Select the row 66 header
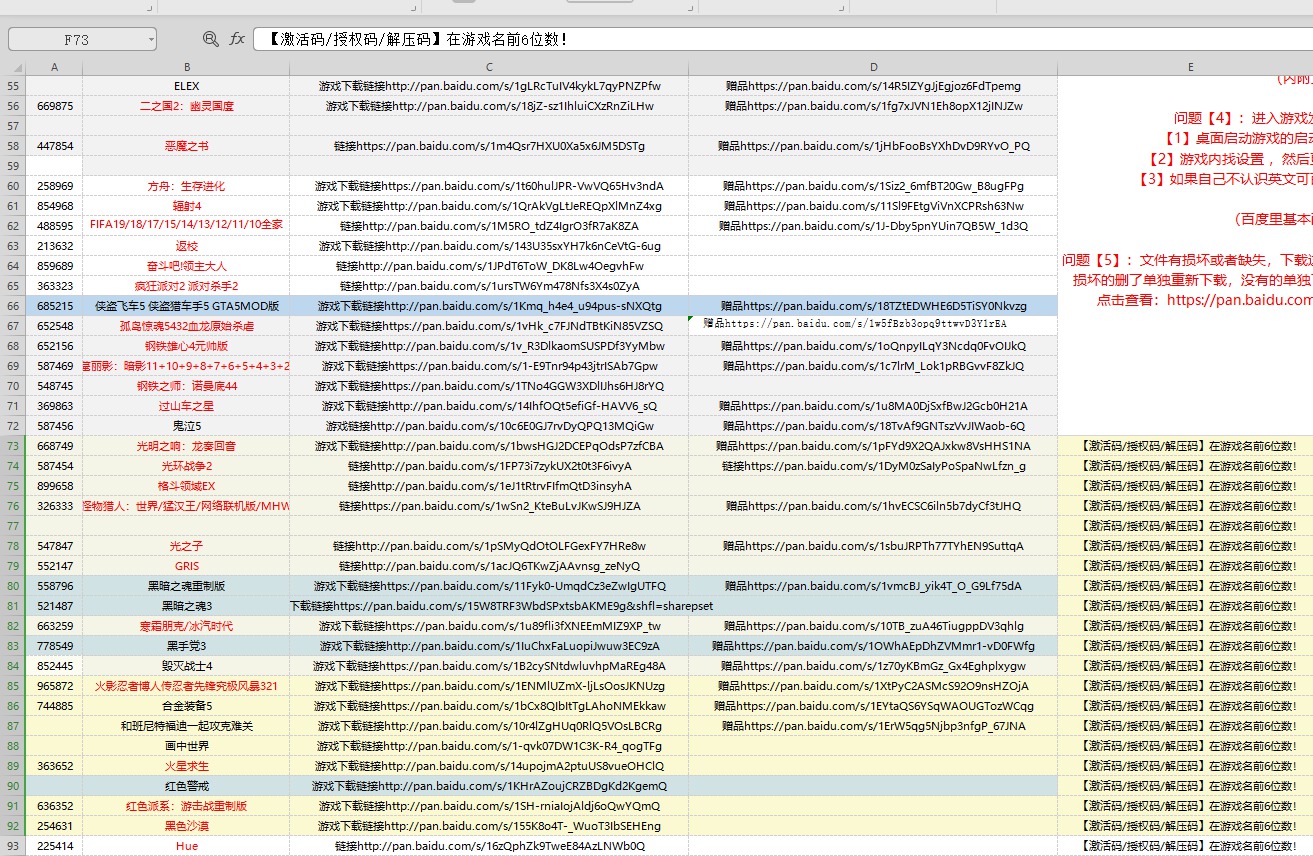 (x=12, y=306)
